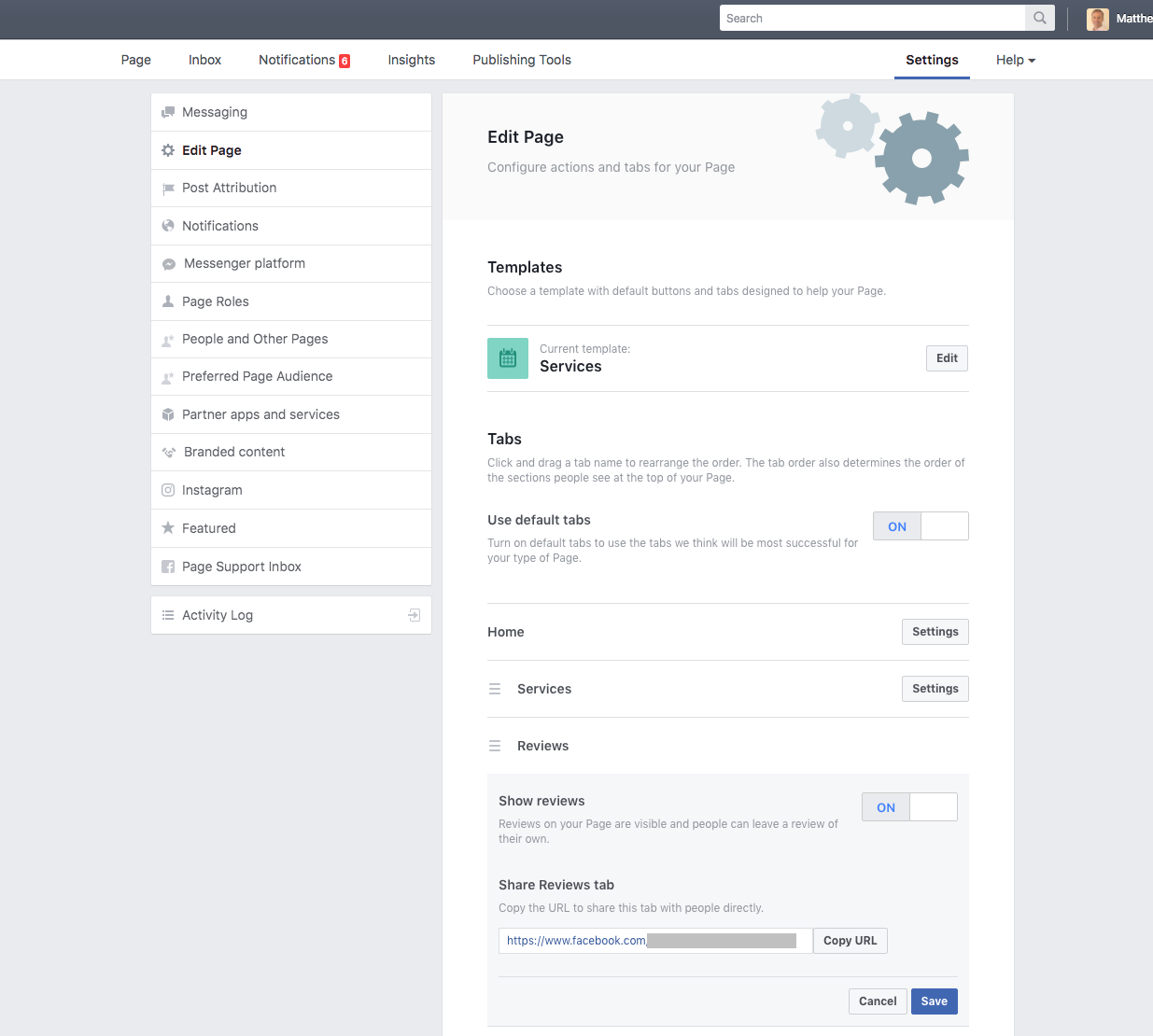Click the Post Attribution flag icon
1153x1036 pixels.
[168, 189]
